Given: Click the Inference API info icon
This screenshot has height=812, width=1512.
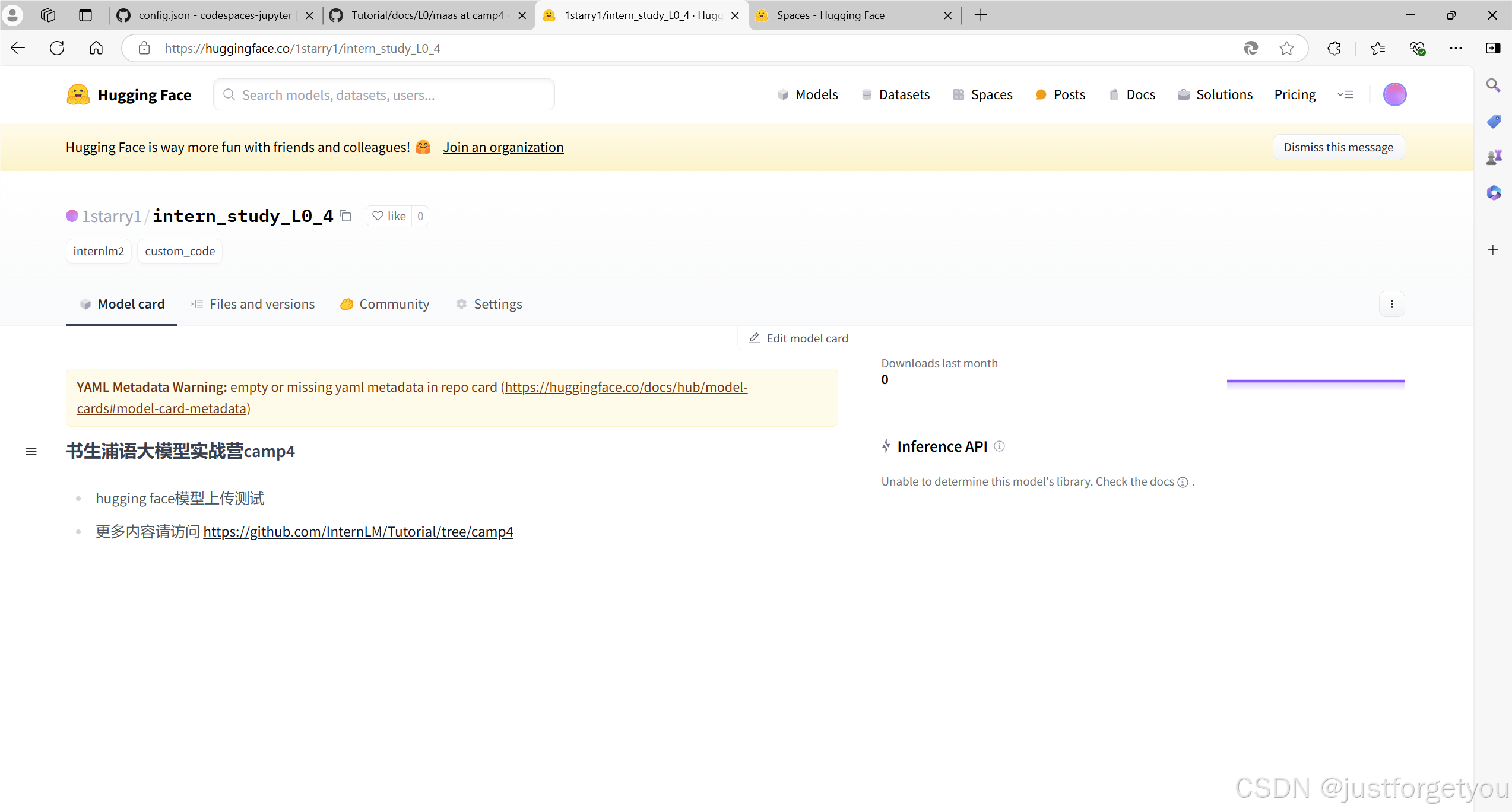Looking at the screenshot, I should pyautogui.click(x=999, y=446).
